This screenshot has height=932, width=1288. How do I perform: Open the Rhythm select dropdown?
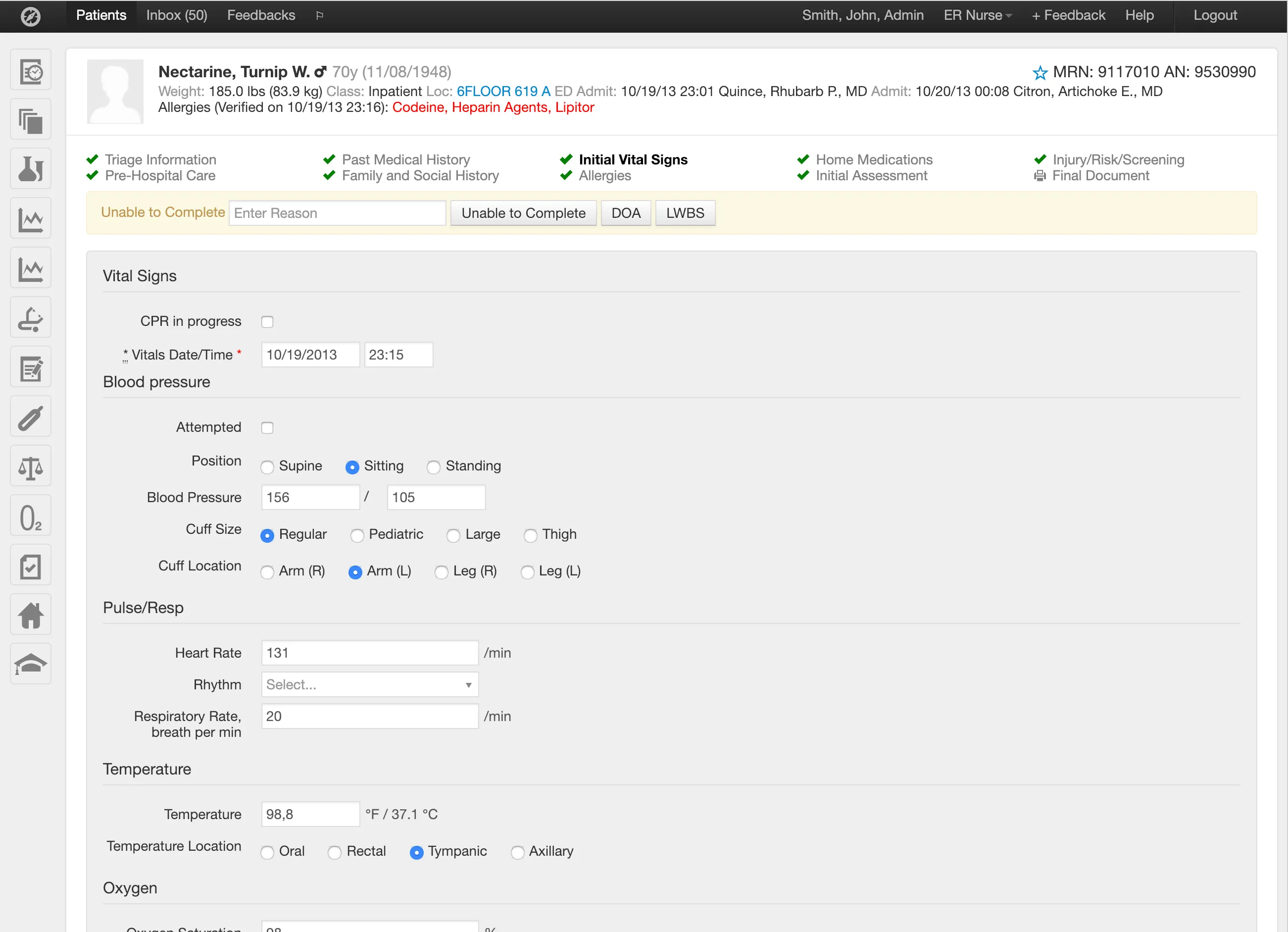tap(369, 684)
